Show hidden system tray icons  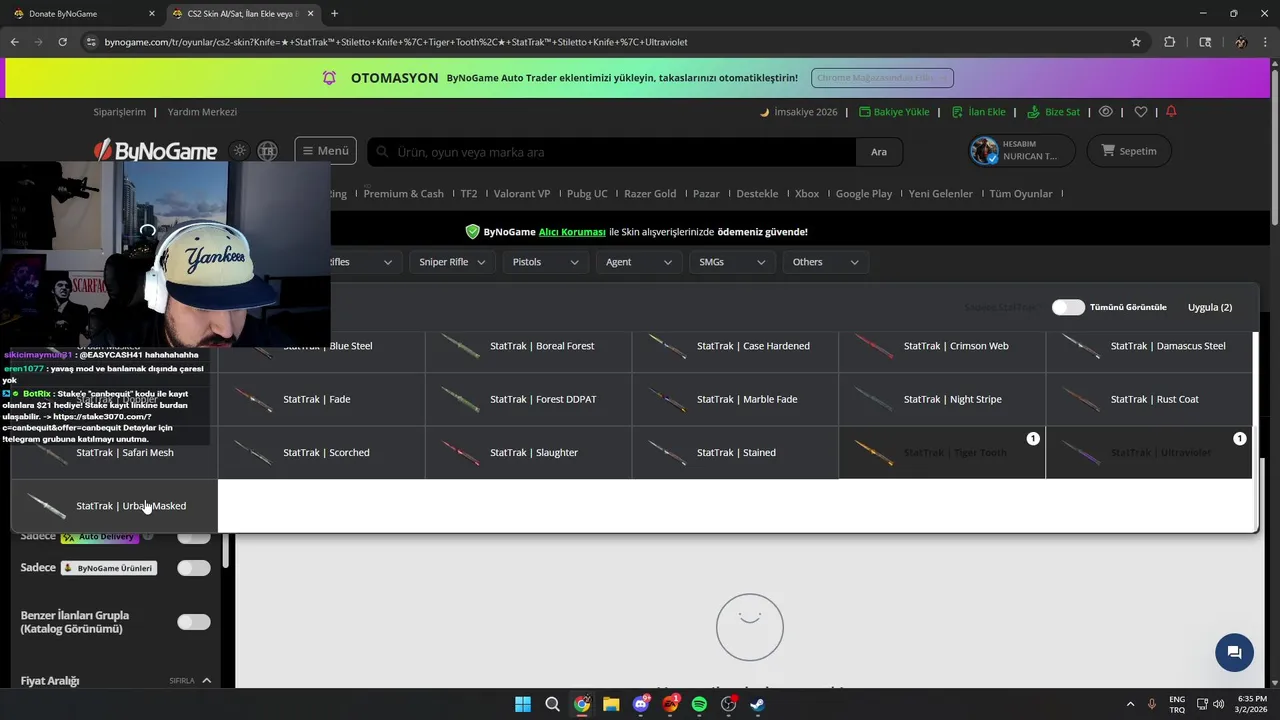point(1131,704)
